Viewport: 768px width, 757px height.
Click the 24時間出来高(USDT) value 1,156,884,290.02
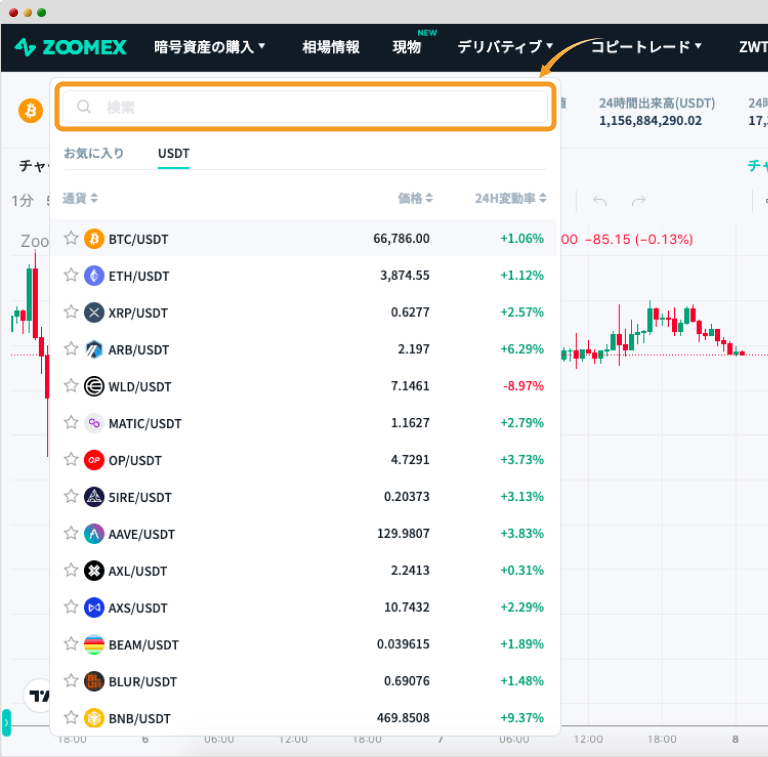650,120
